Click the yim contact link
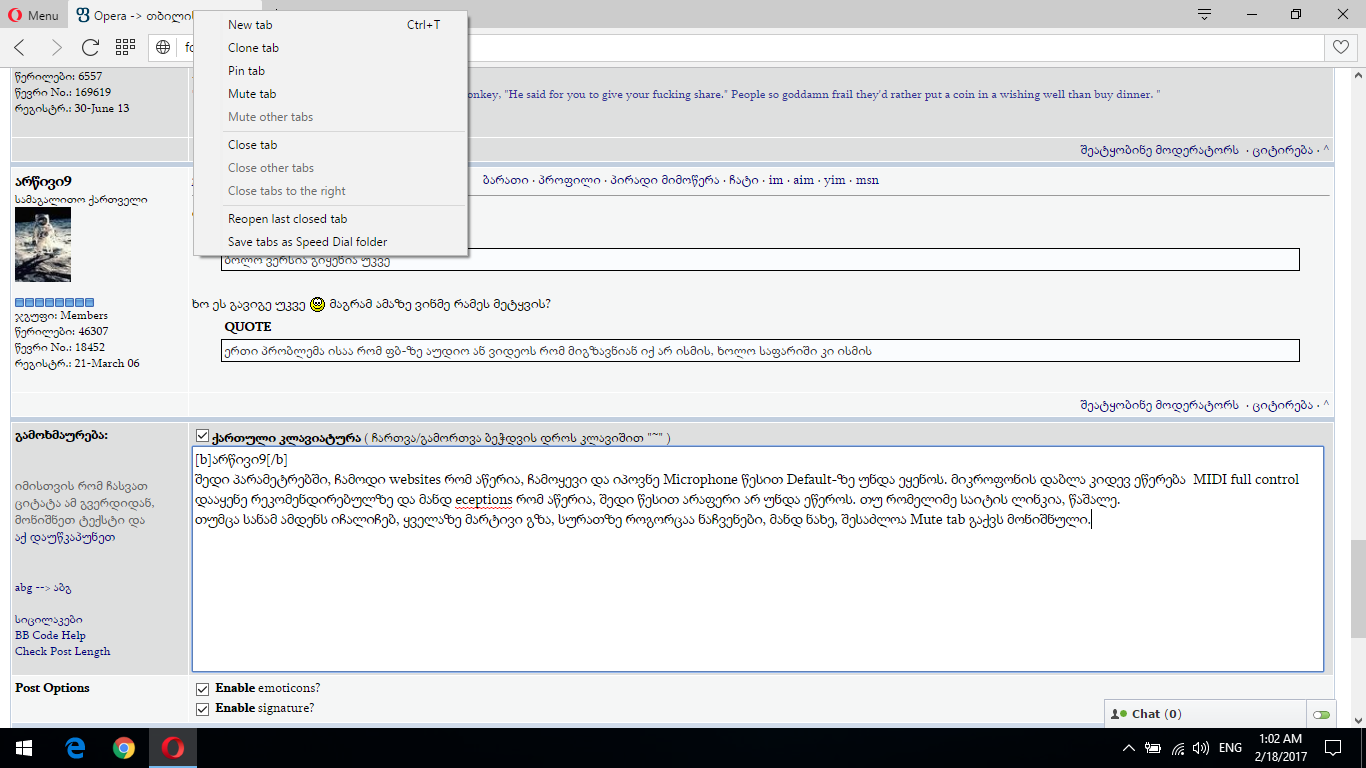Viewport: 1366px width, 768px height. point(834,180)
